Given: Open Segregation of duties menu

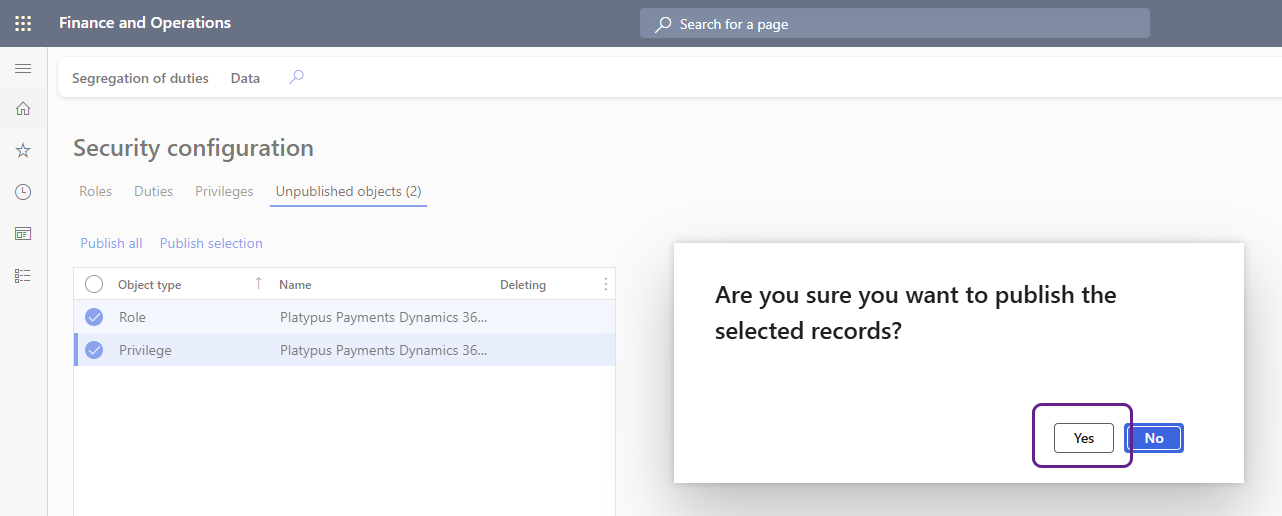Looking at the screenshot, I should click(x=140, y=78).
